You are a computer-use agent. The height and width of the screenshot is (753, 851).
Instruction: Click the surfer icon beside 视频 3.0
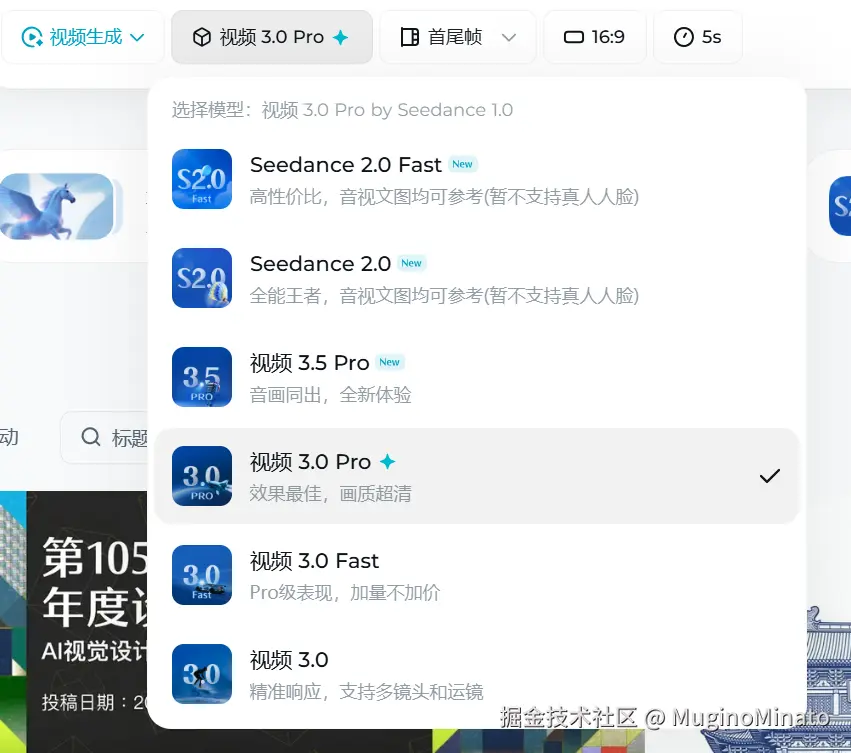(202, 674)
